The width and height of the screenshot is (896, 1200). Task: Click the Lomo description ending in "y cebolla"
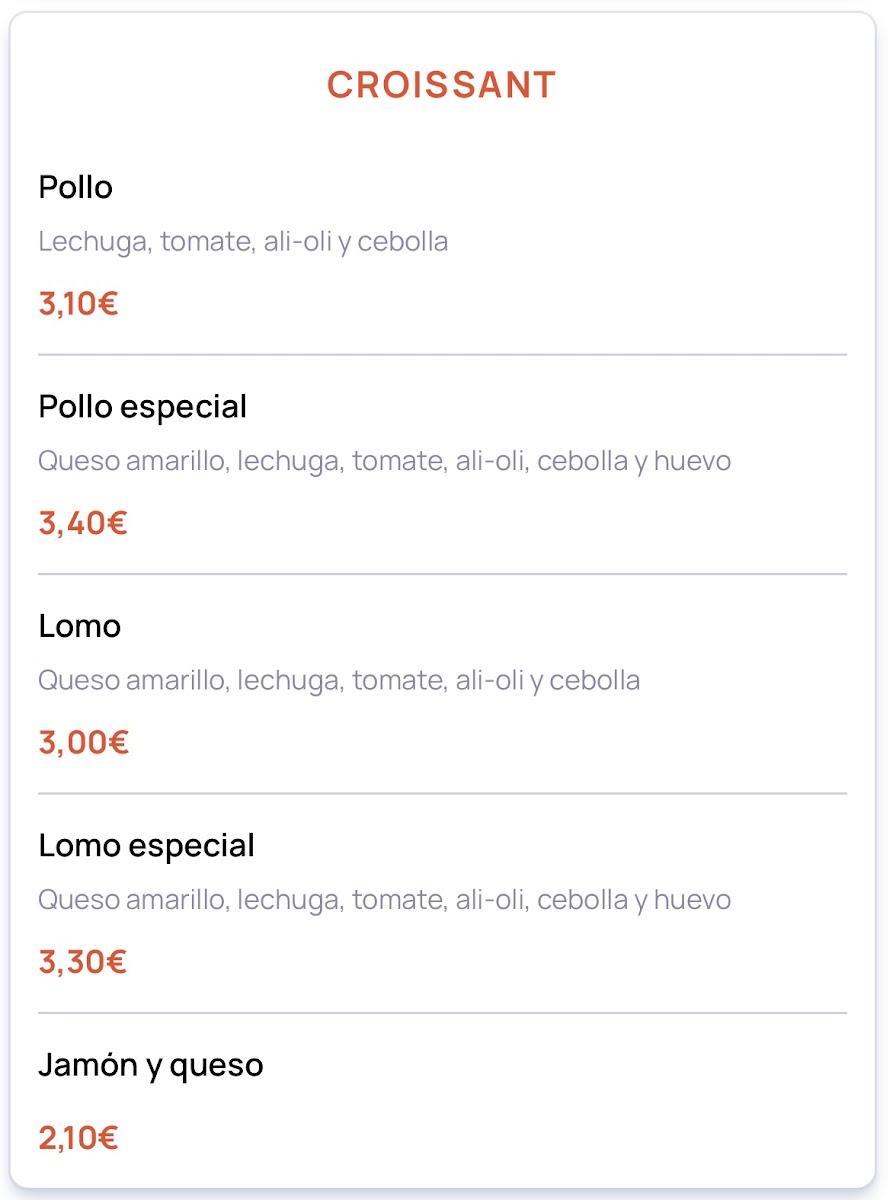[339, 680]
